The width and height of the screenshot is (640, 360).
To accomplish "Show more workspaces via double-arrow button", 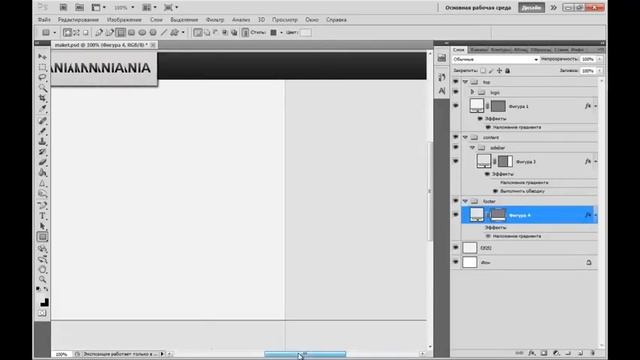I will tap(553, 7).
